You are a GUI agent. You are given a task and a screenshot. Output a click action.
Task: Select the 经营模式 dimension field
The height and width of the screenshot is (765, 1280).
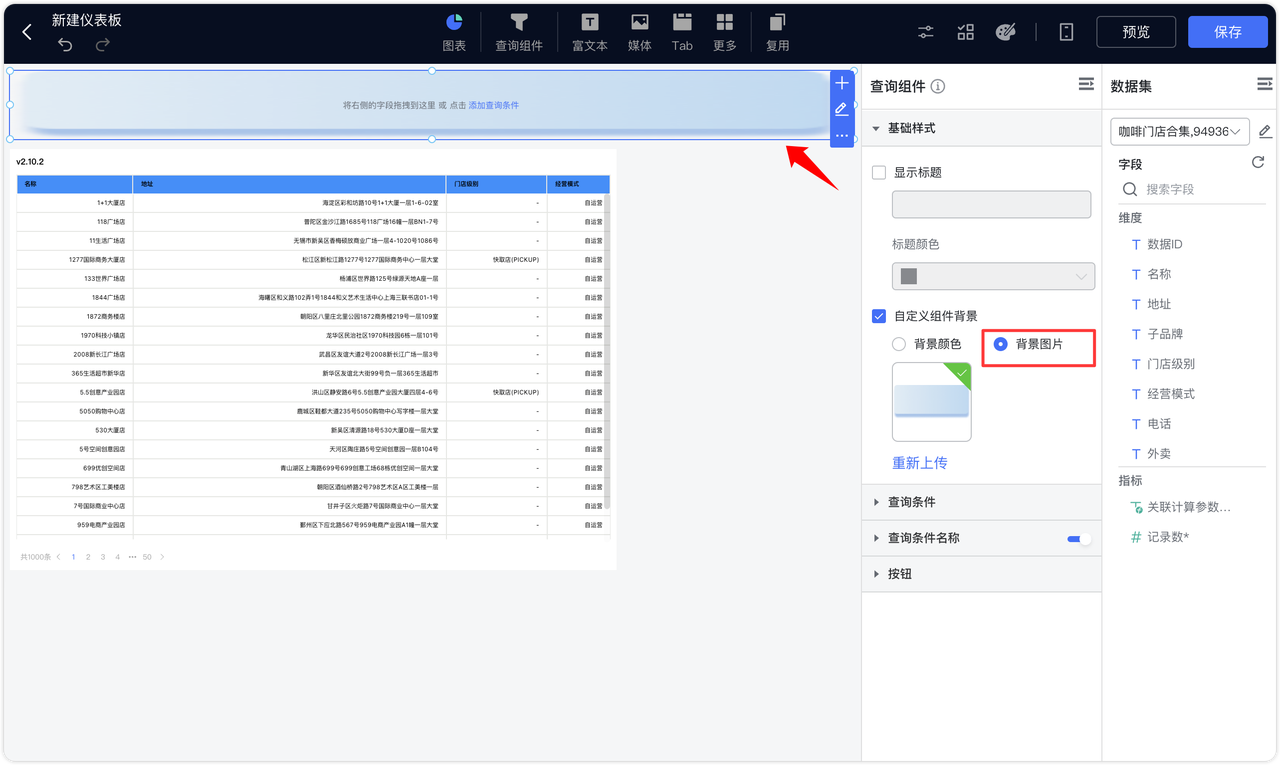1171,394
